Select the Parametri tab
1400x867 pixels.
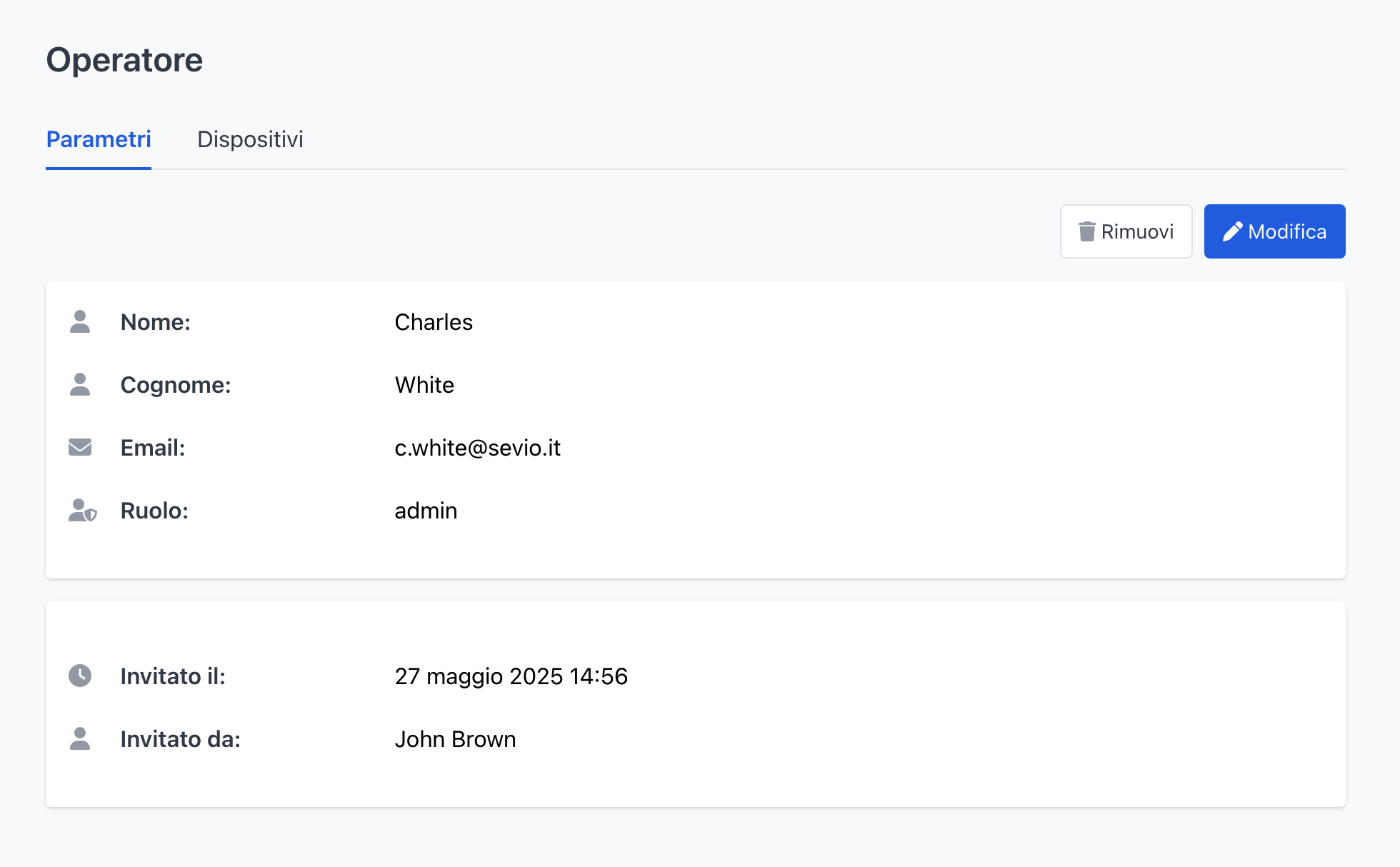[99, 139]
